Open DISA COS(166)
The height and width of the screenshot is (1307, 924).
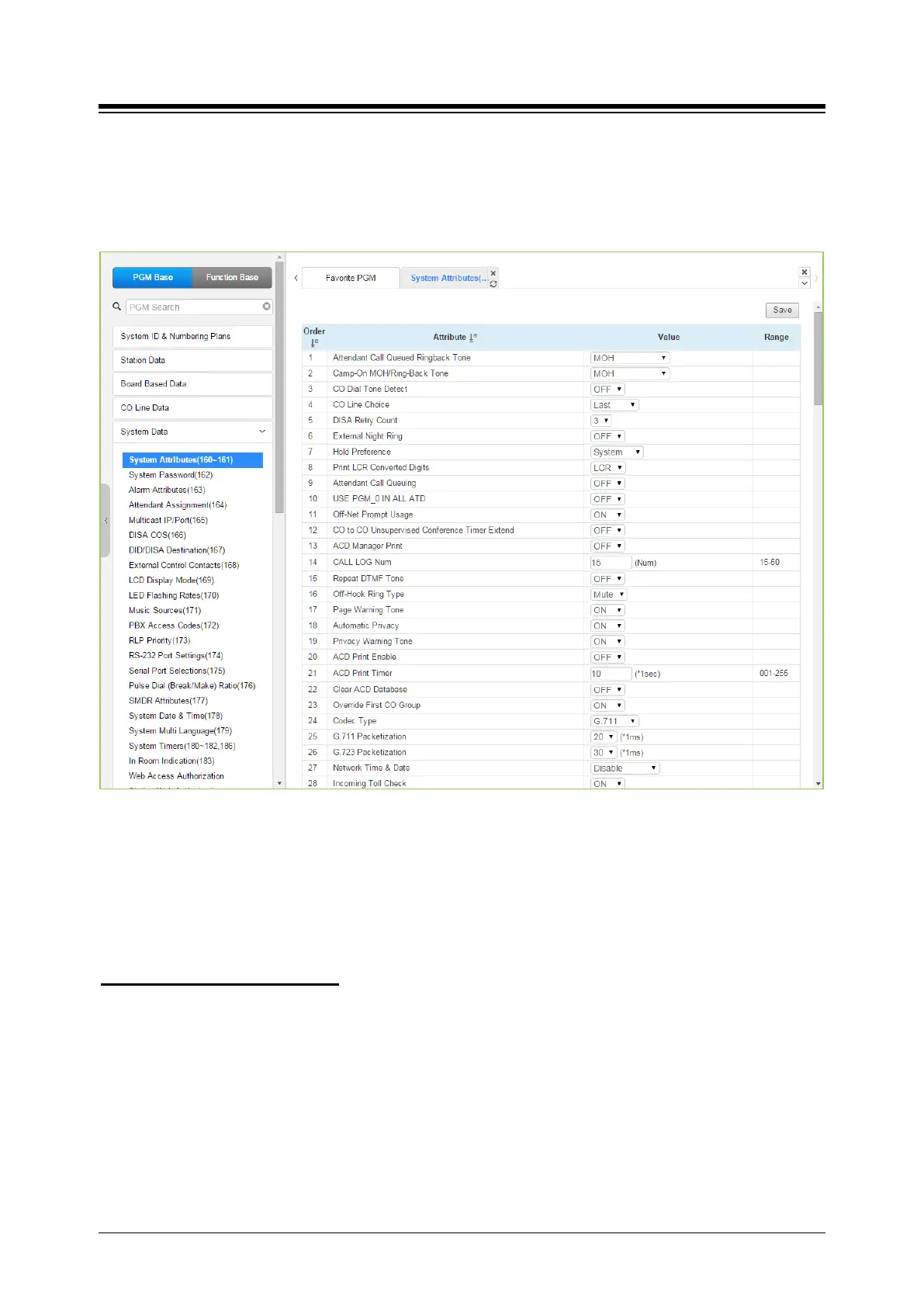[x=157, y=535]
